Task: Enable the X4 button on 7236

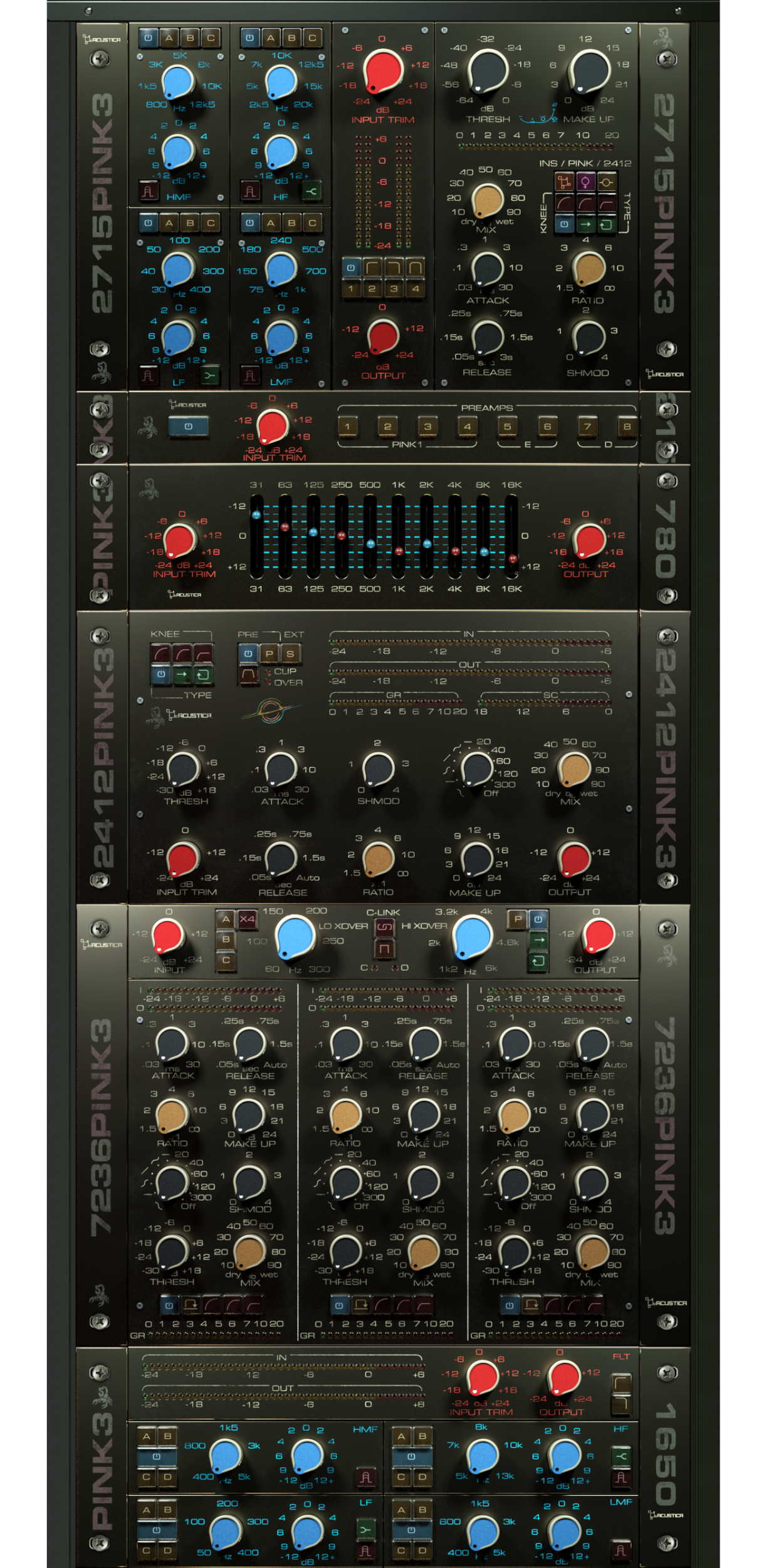Action: (x=247, y=919)
